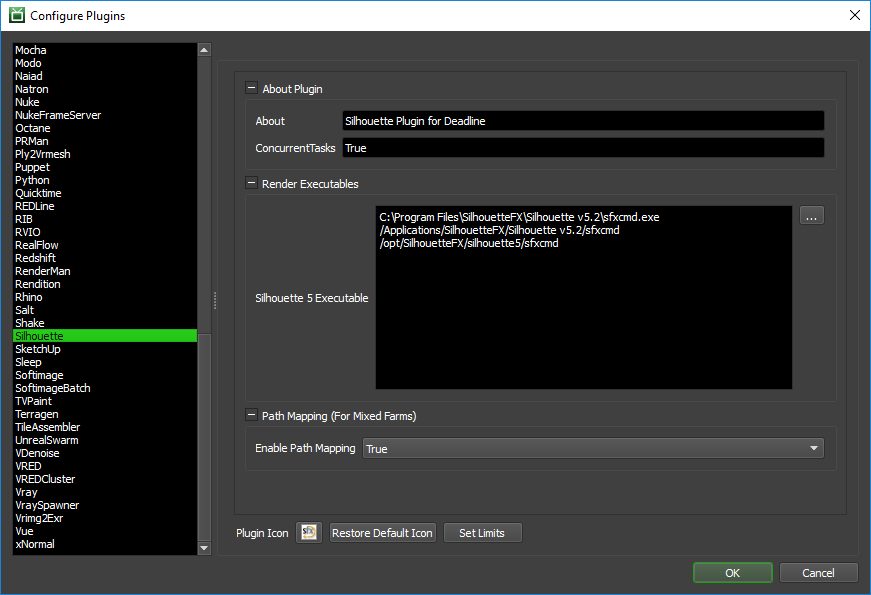Select VREDCluster in the plugin list

coord(105,479)
